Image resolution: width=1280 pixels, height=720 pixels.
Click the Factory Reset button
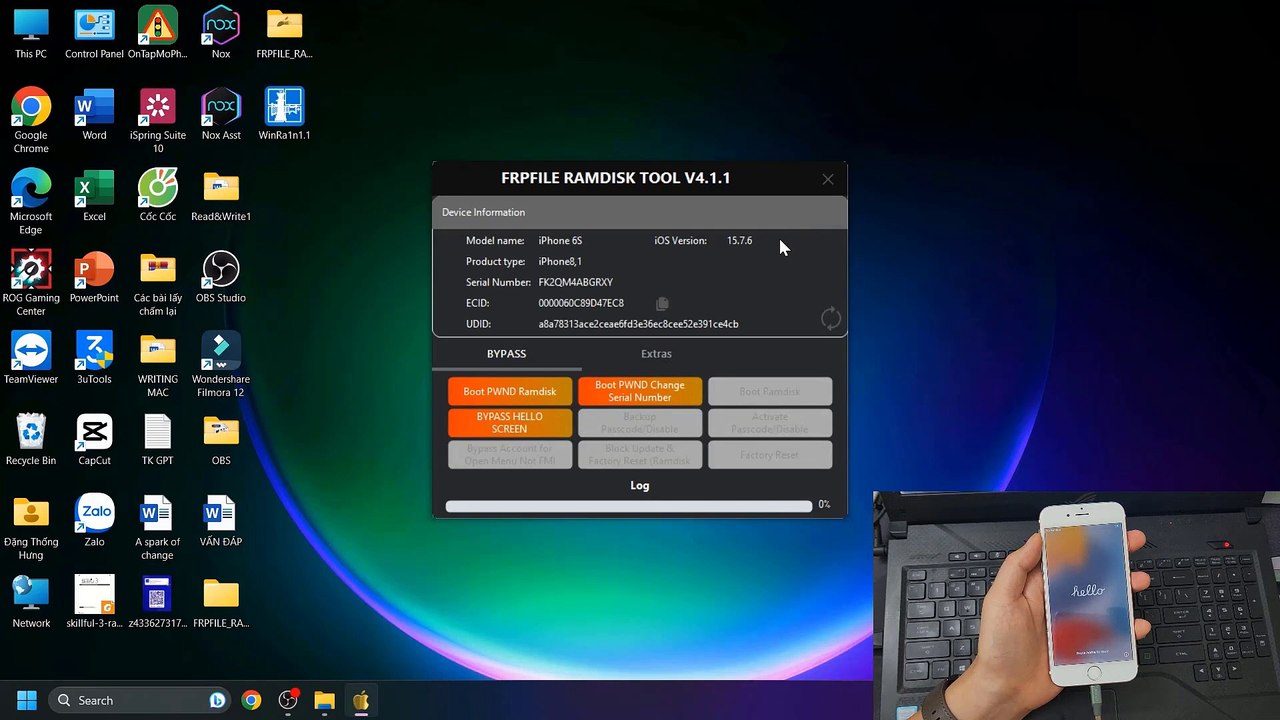pos(770,455)
